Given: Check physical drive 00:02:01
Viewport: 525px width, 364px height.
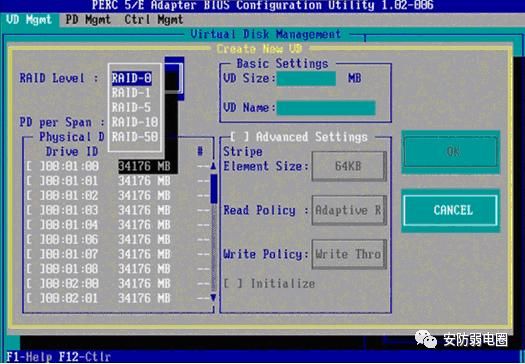Looking at the screenshot, I should [x=34, y=298].
